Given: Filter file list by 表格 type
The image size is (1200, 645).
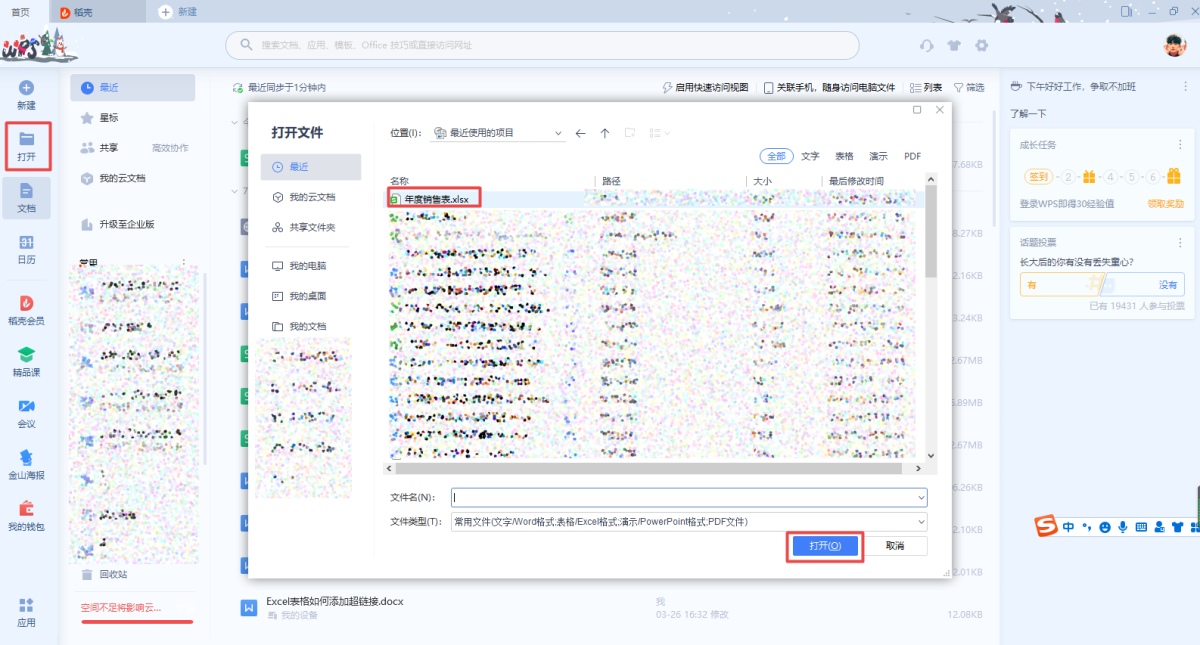Looking at the screenshot, I should pos(844,156).
